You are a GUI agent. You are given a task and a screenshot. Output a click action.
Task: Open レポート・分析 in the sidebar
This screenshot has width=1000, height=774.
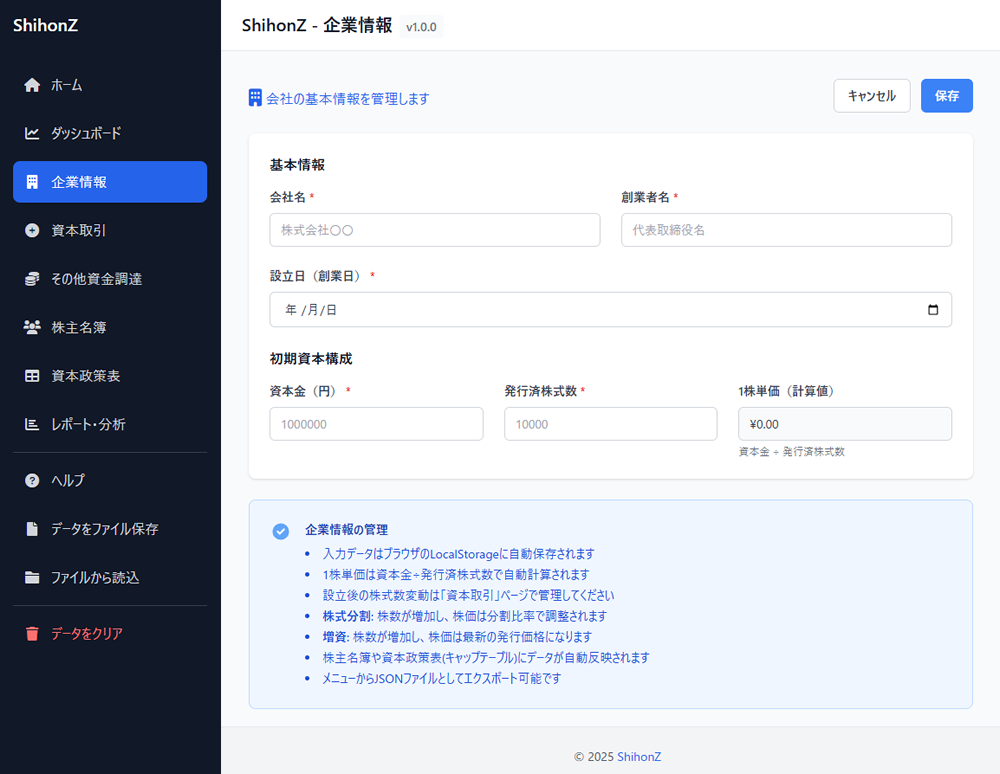(88, 424)
